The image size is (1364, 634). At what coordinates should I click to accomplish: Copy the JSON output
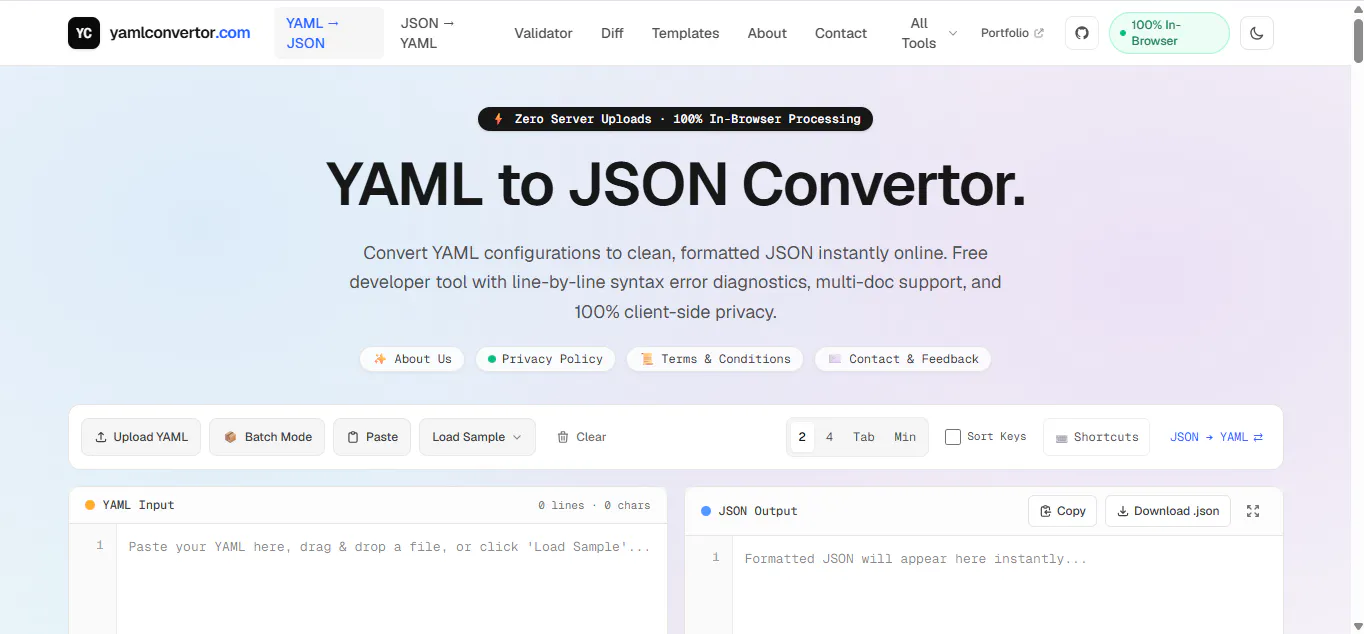coord(1062,511)
